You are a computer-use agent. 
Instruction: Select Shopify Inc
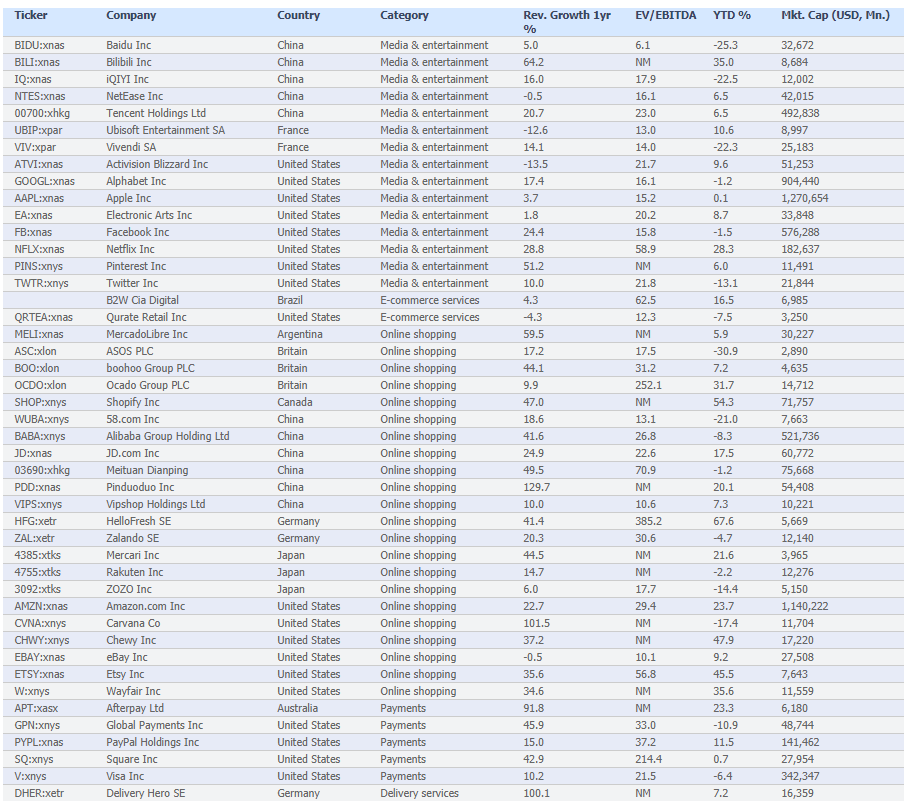[x=133, y=402]
